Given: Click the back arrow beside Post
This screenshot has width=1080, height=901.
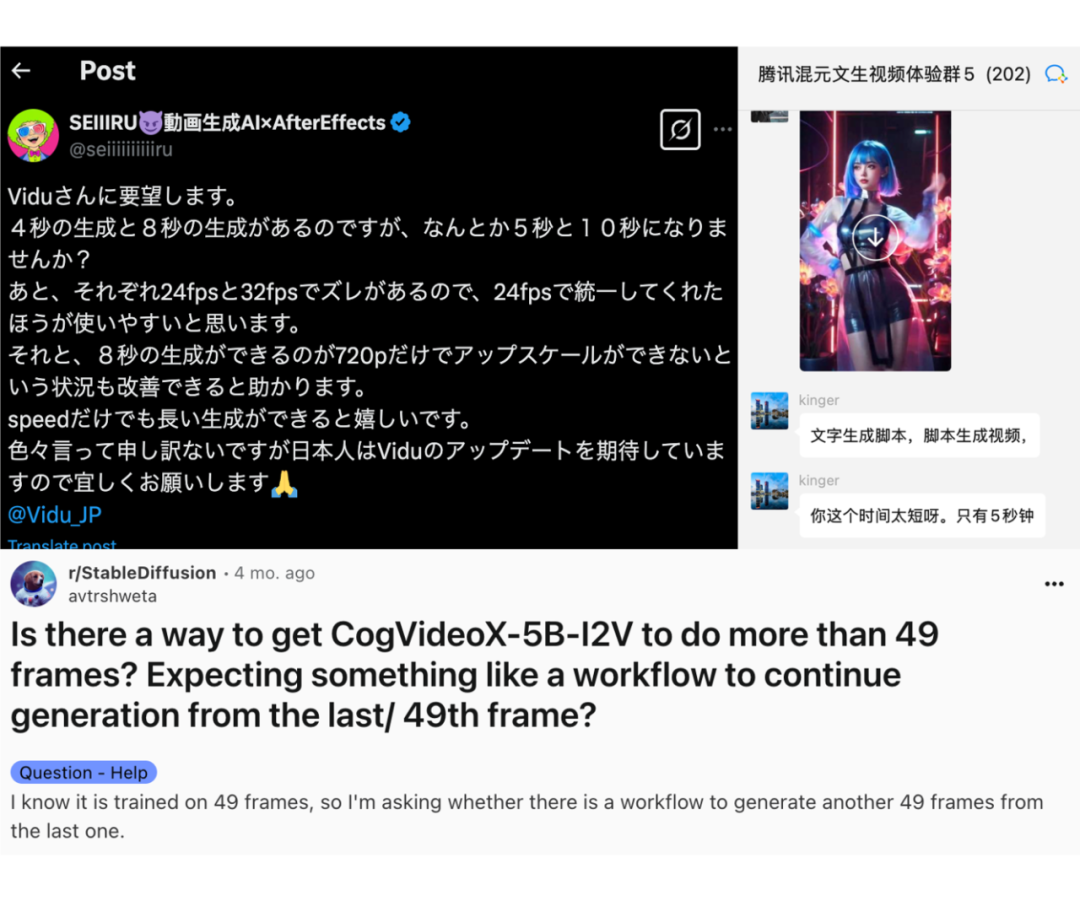Looking at the screenshot, I should click(21, 70).
